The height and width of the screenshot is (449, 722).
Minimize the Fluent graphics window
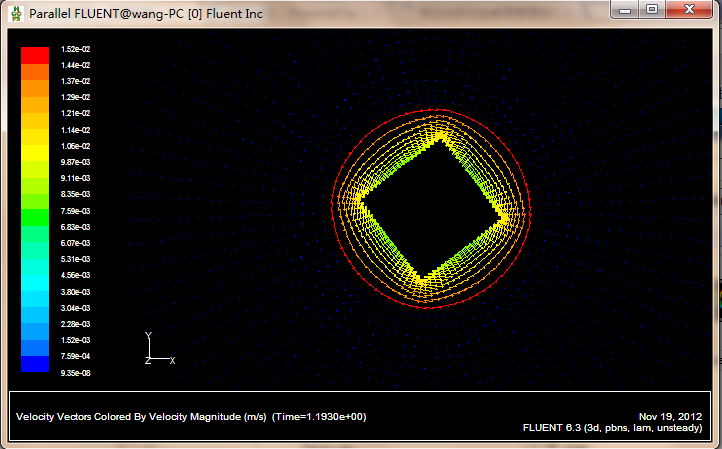(x=625, y=10)
